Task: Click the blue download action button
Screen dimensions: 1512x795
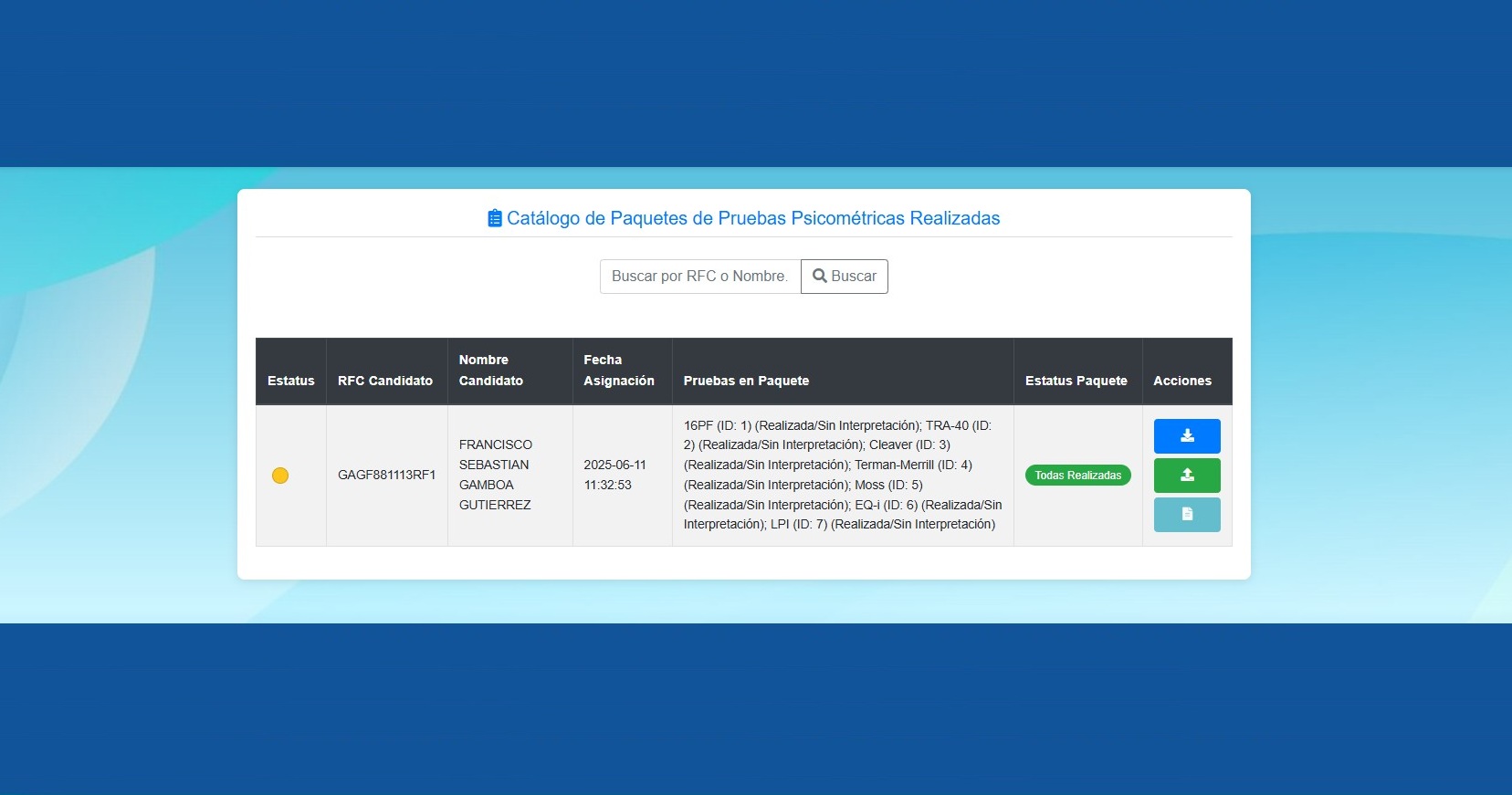Action: point(1186,436)
